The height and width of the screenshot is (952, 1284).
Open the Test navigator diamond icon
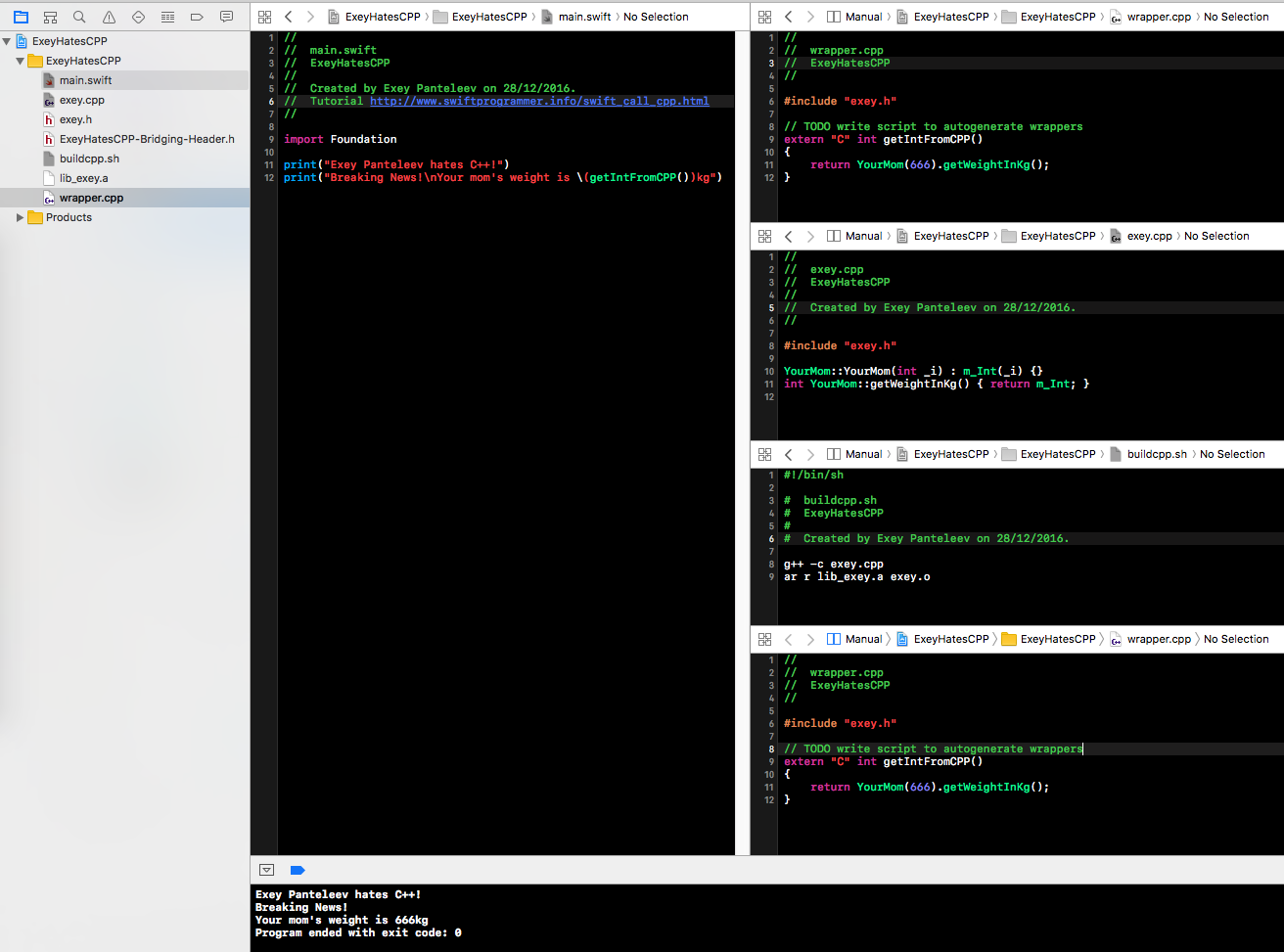coord(138,17)
